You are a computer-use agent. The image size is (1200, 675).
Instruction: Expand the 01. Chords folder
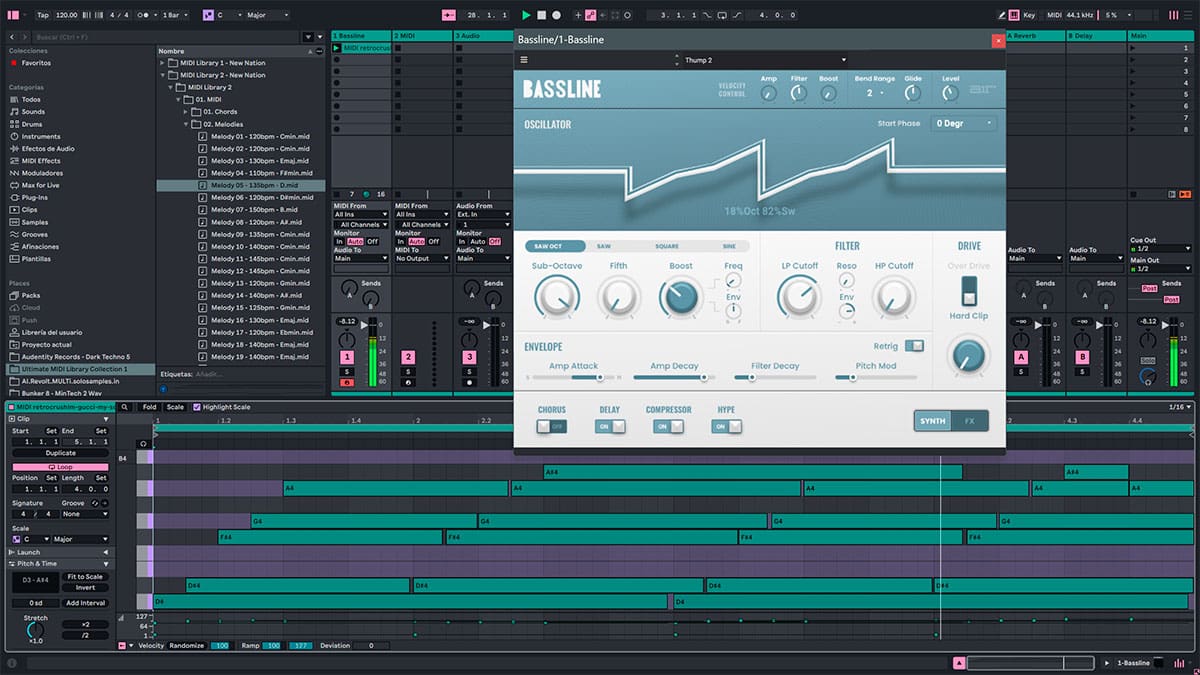pos(186,112)
